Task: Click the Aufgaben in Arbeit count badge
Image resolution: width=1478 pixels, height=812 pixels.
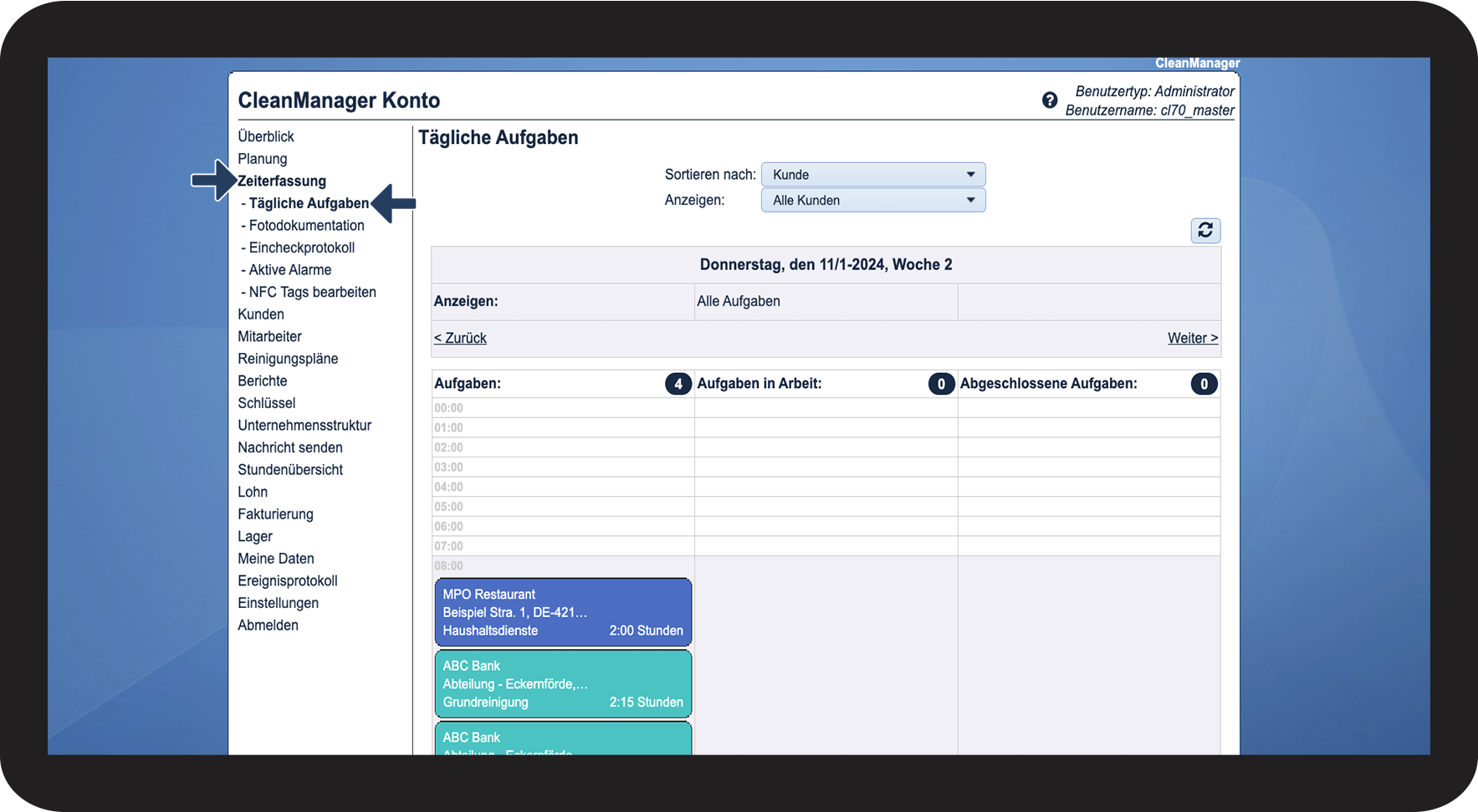Action: [x=940, y=384]
